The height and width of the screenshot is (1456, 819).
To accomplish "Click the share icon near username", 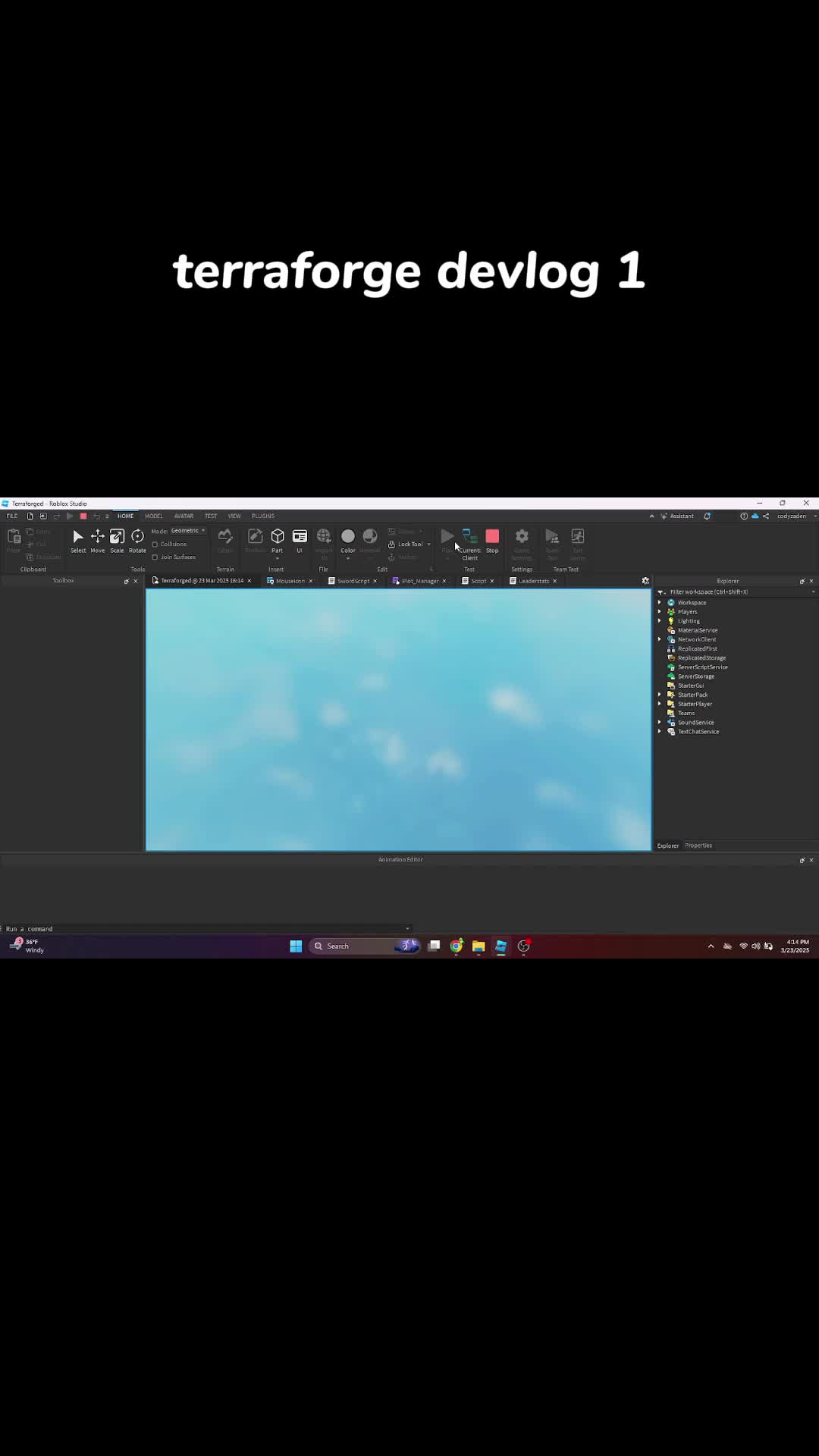I will (x=766, y=516).
